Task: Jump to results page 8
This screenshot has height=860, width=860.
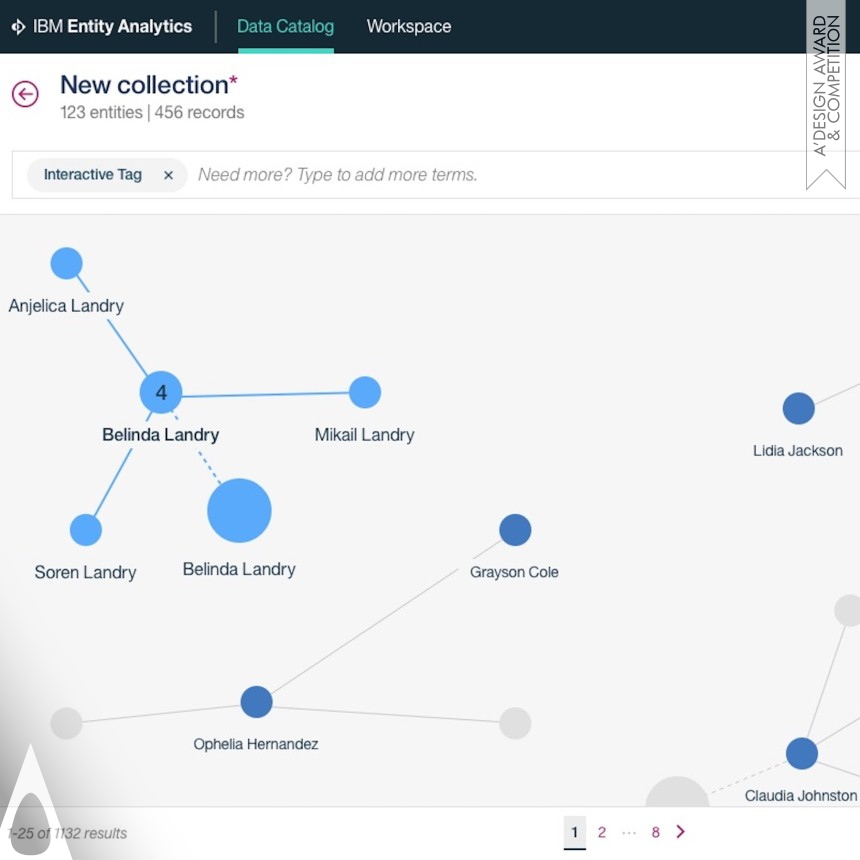Action: click(x=656, y=832)
